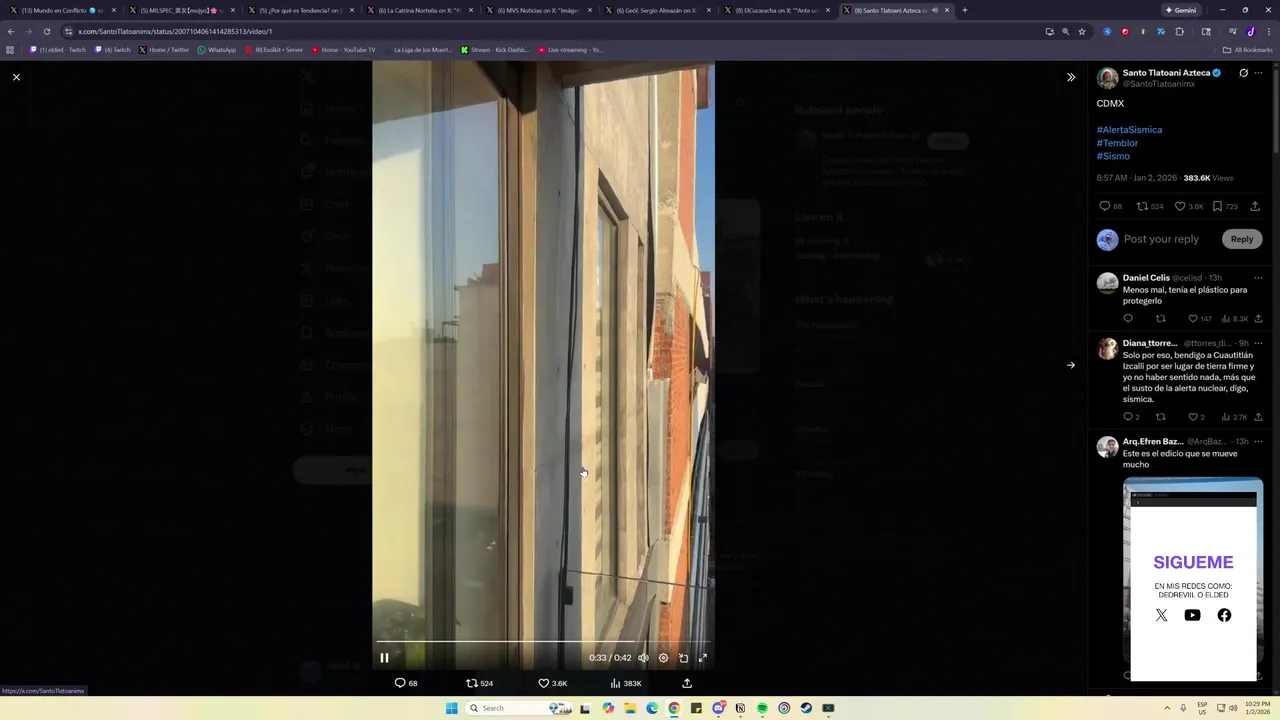Like Daniel Celis reply showing 147
Screen dimensions: 1280x720
(1199, 319)
